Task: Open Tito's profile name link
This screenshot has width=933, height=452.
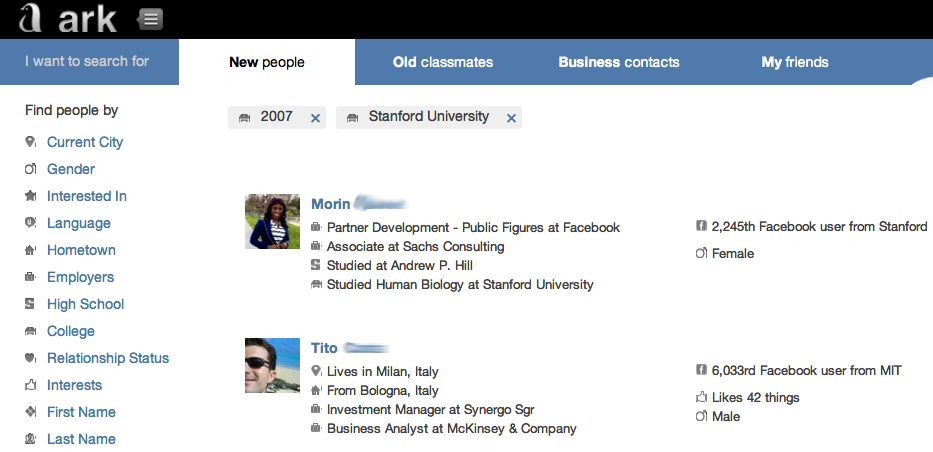Action: point(324,348)
